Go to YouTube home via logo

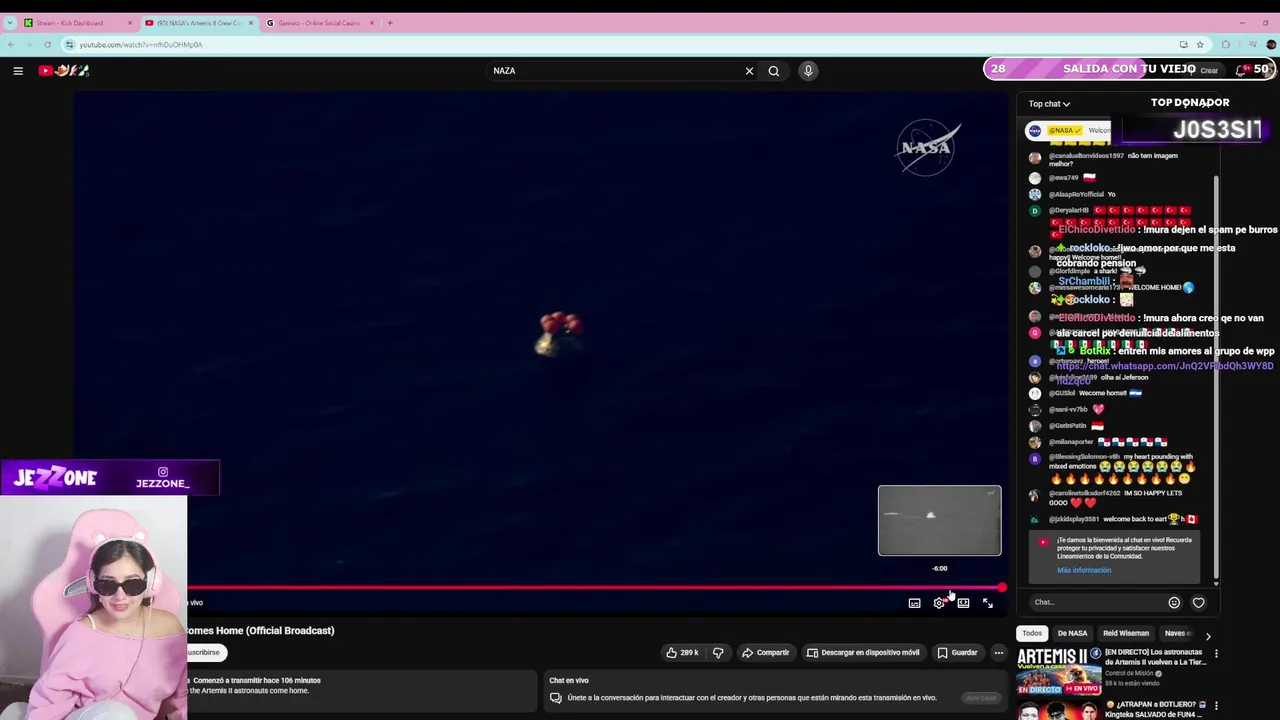[64, 70]
